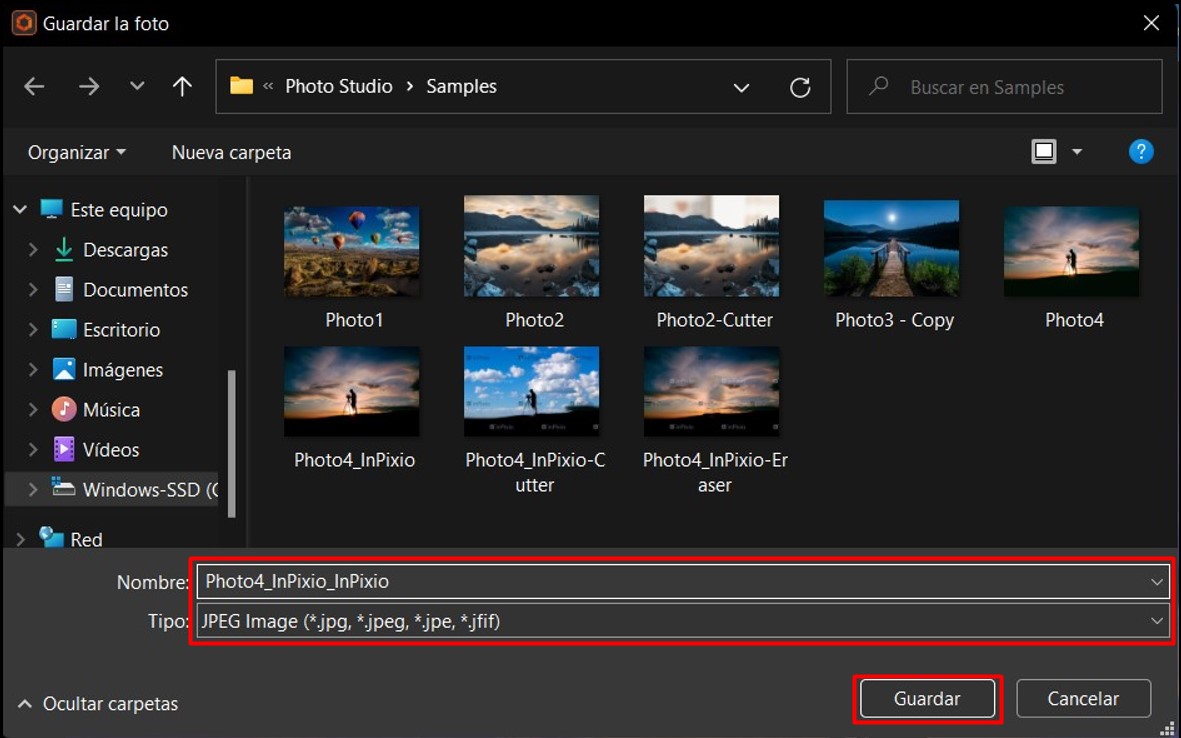Open help with the blue question icon

coord(1140,151)
